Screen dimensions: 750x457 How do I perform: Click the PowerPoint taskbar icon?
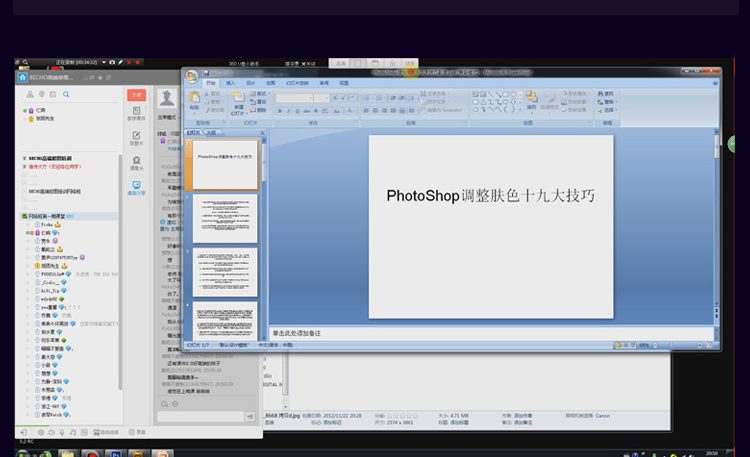162,453
